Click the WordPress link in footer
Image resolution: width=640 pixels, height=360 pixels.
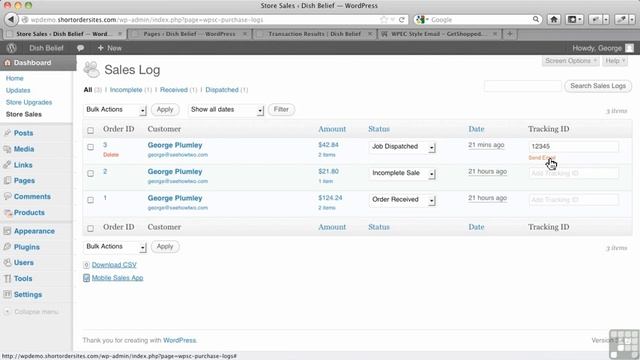click(x=180, y=340)
